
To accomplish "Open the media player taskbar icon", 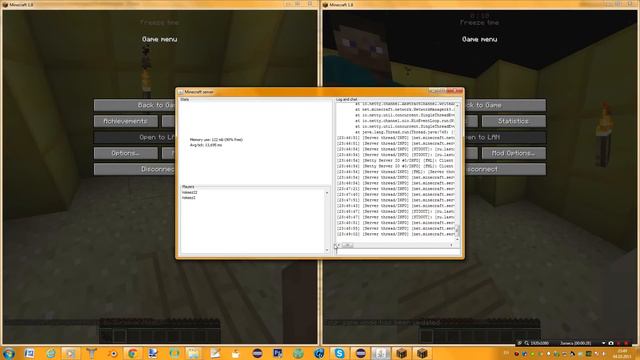I will click(x=71, y=353).
